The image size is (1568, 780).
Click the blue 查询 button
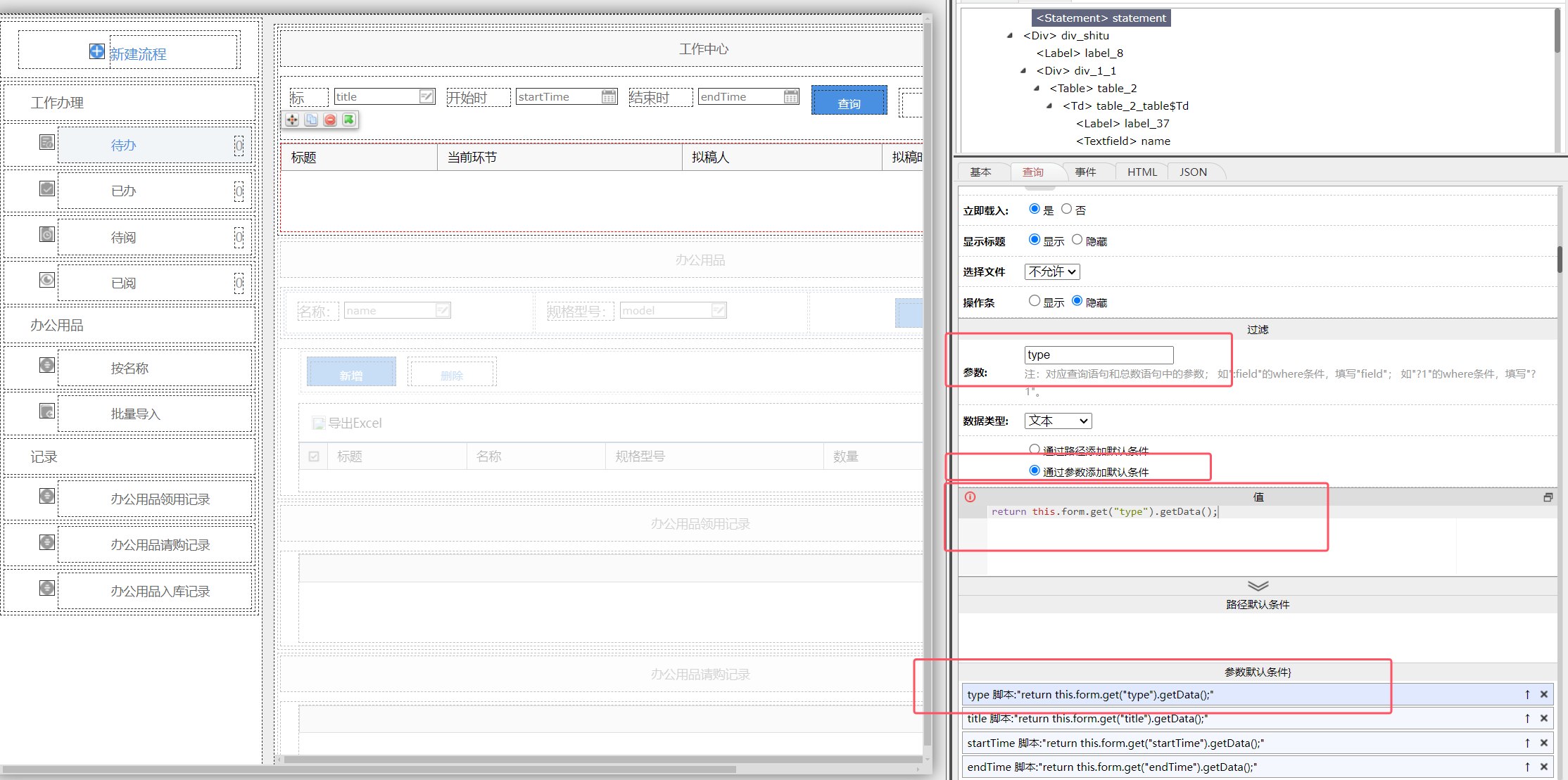click(849, 101)
